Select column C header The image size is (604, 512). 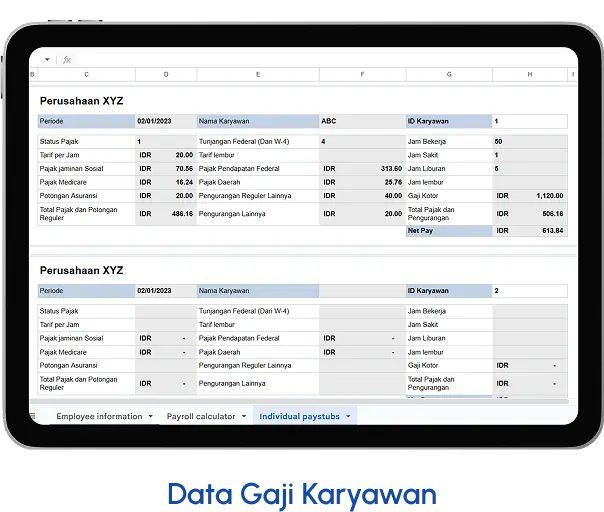click(86, 75)
